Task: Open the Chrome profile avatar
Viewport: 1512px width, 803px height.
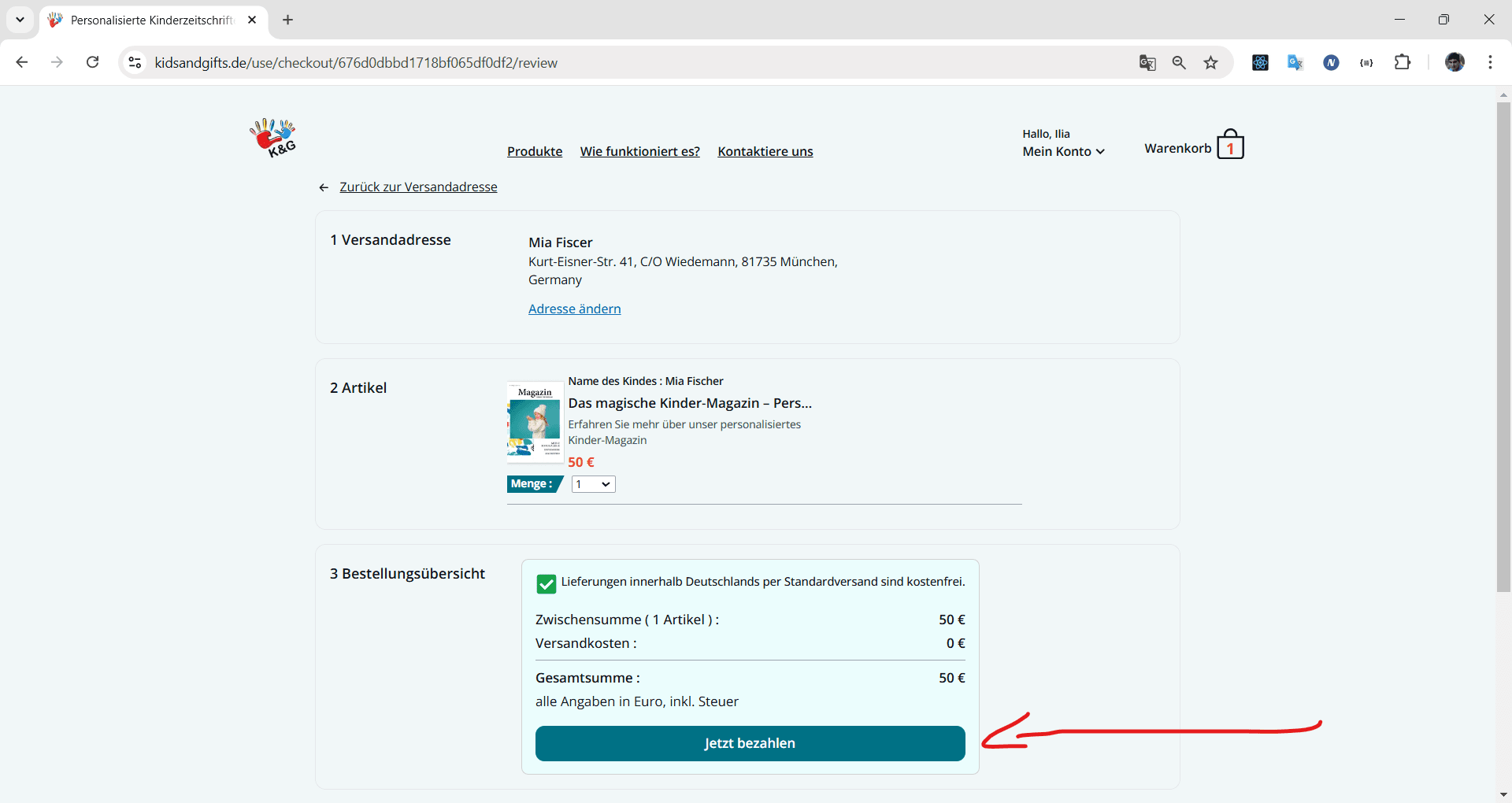Action: pos(1454,63)
